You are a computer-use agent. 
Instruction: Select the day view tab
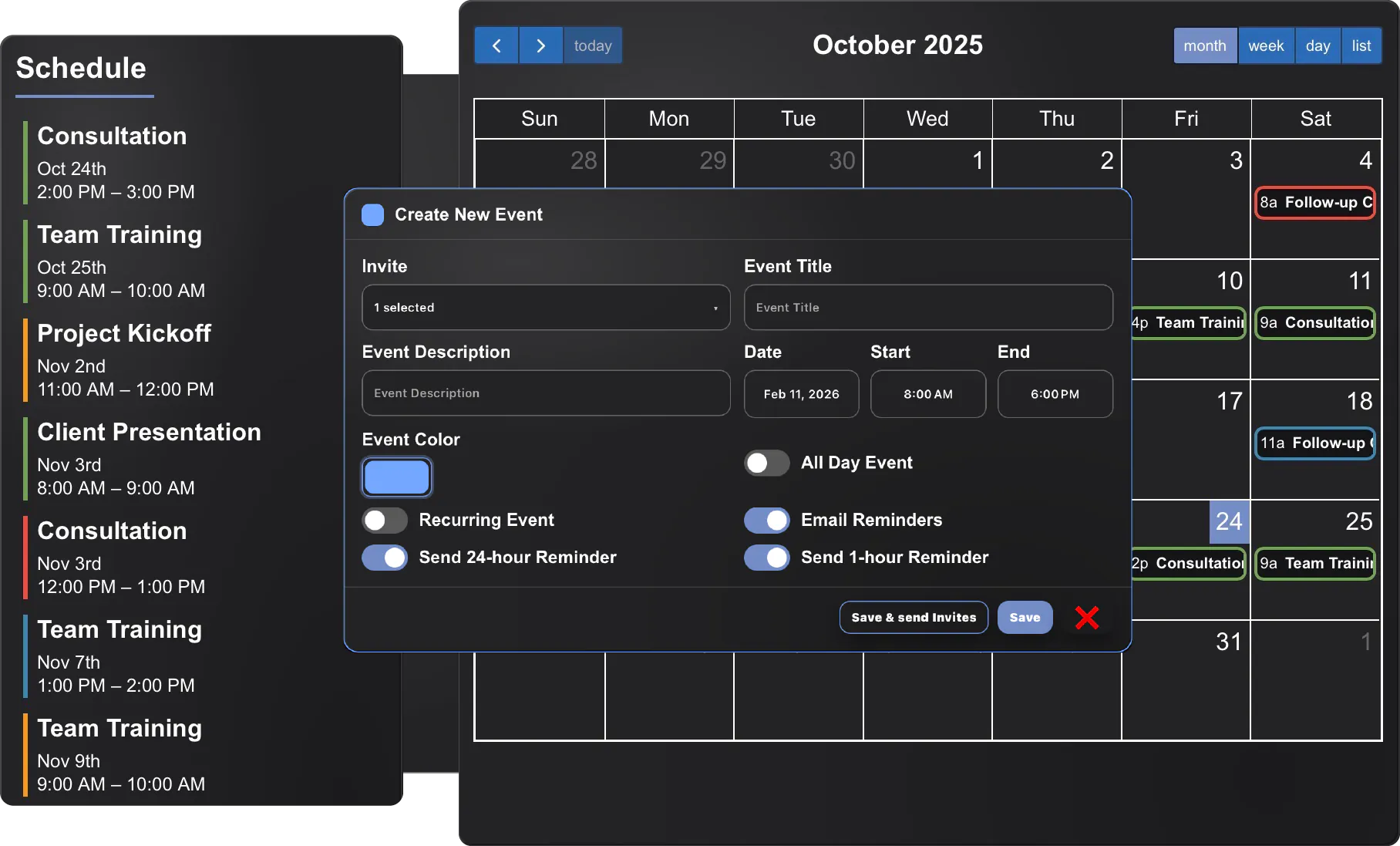[x=1317, y=46]
